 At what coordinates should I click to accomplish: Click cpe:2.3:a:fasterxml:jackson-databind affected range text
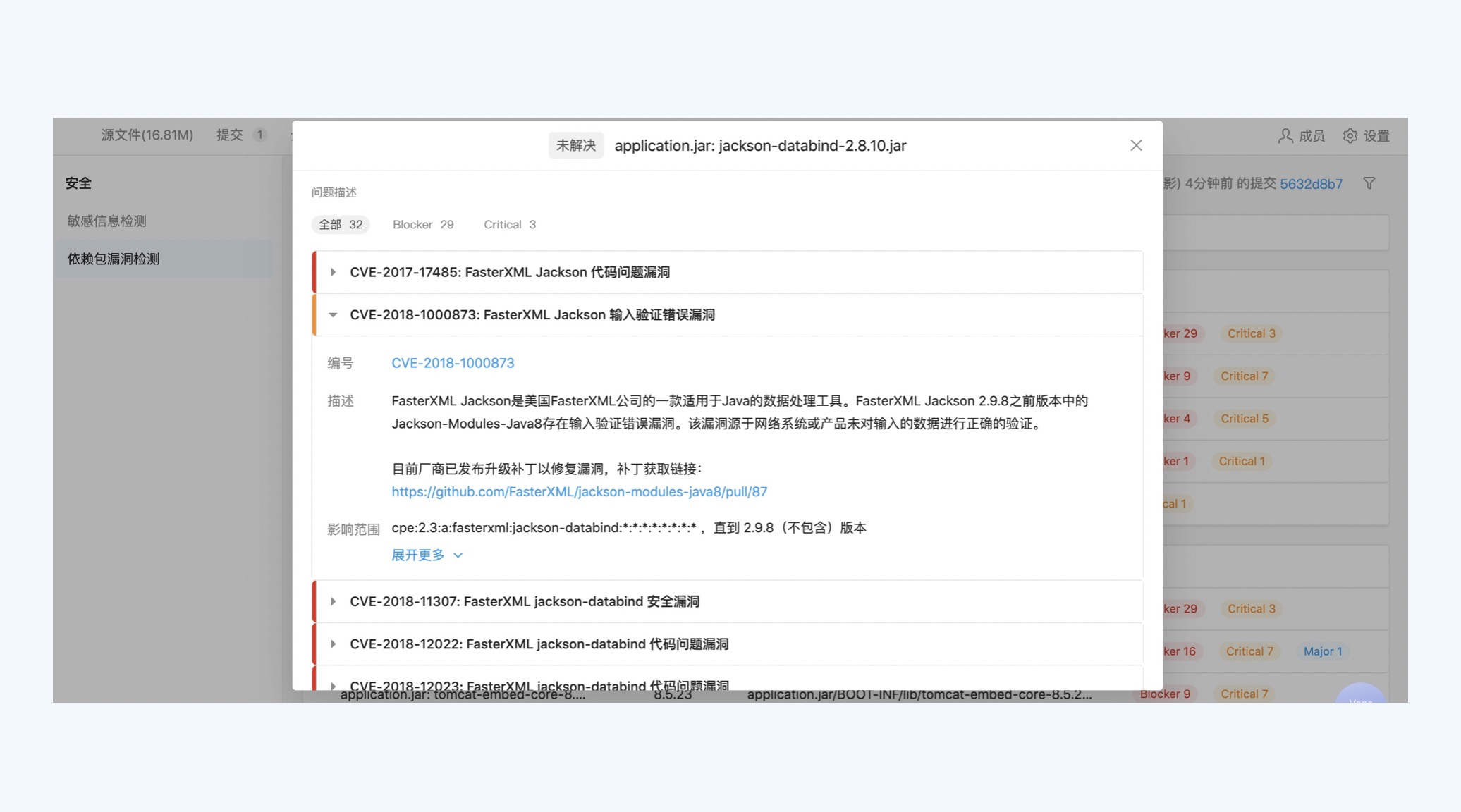pos(629,528)
